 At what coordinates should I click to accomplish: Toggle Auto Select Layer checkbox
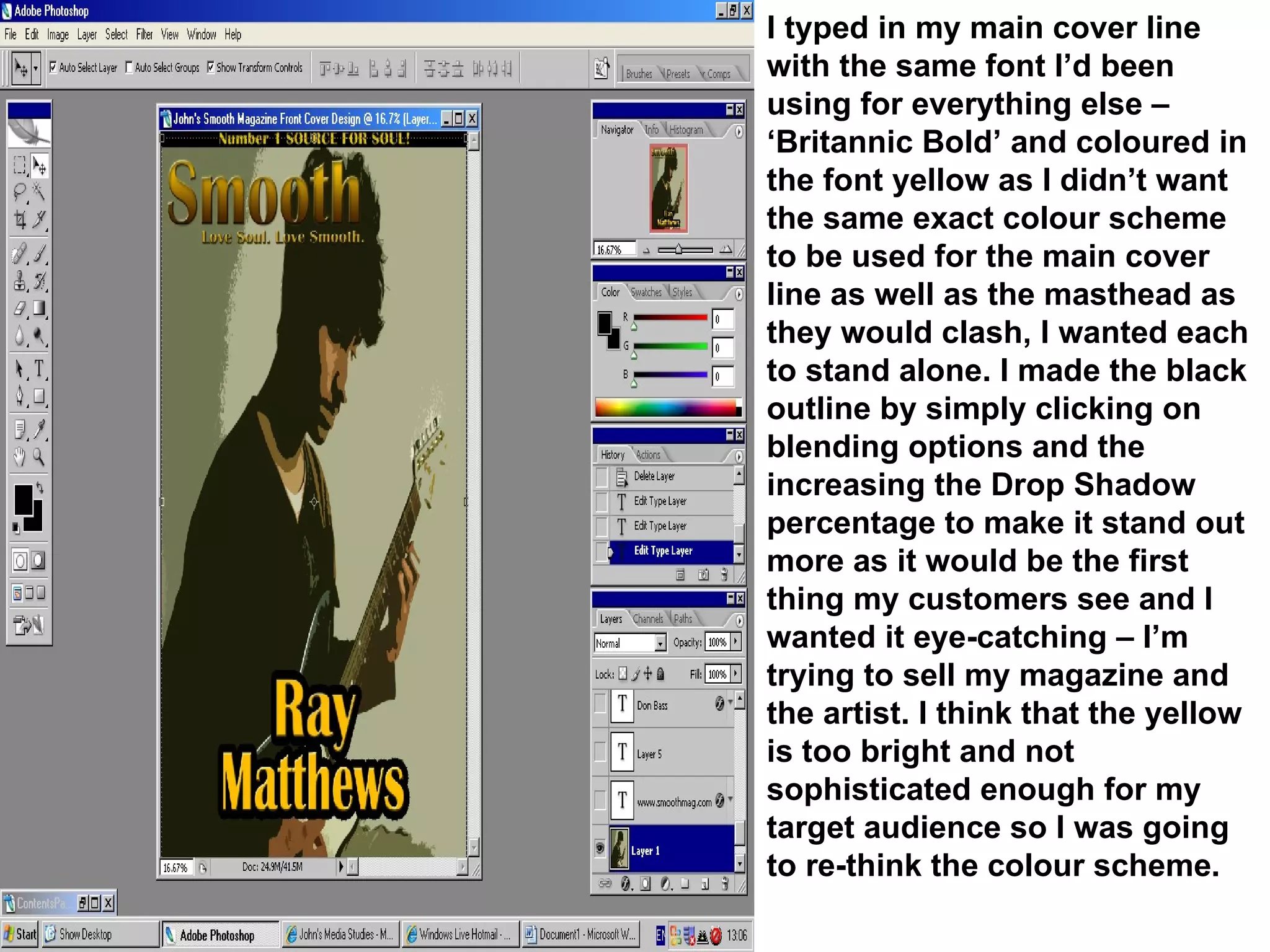click(53, 67)
